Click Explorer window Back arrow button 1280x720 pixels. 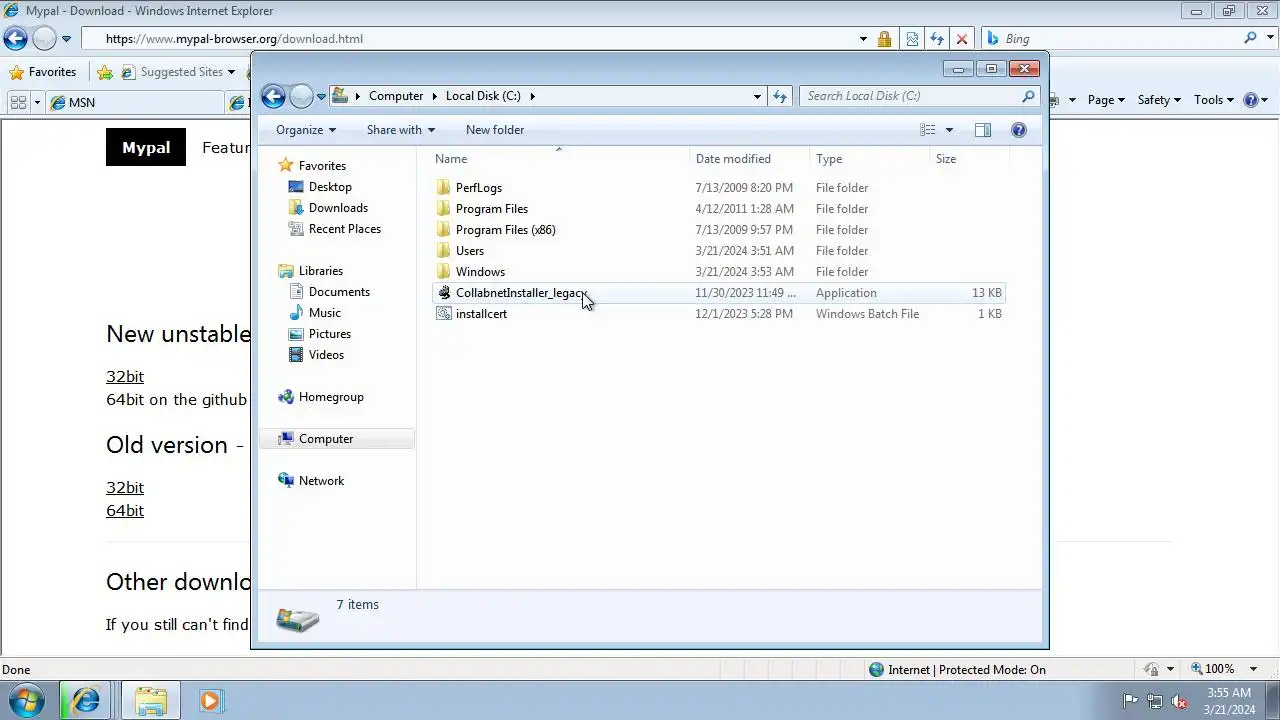273,96
